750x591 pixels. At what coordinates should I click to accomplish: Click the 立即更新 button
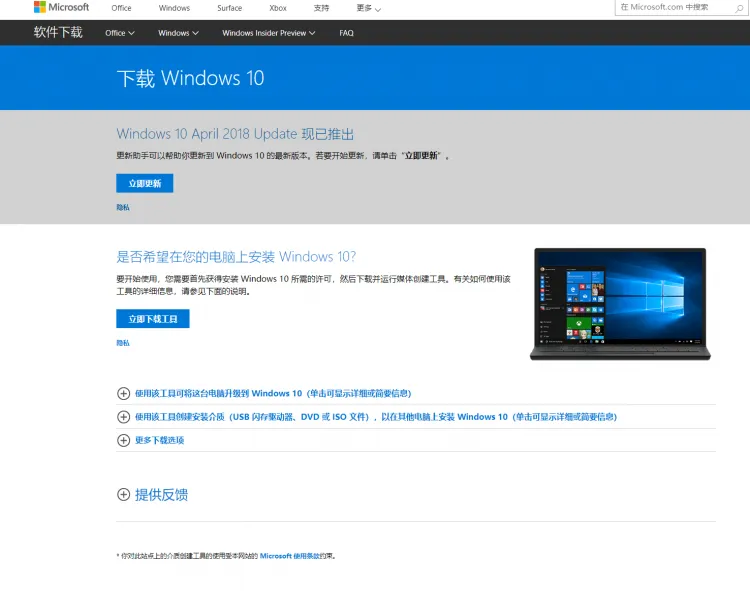pyautogui.click(x=145, y=184)
